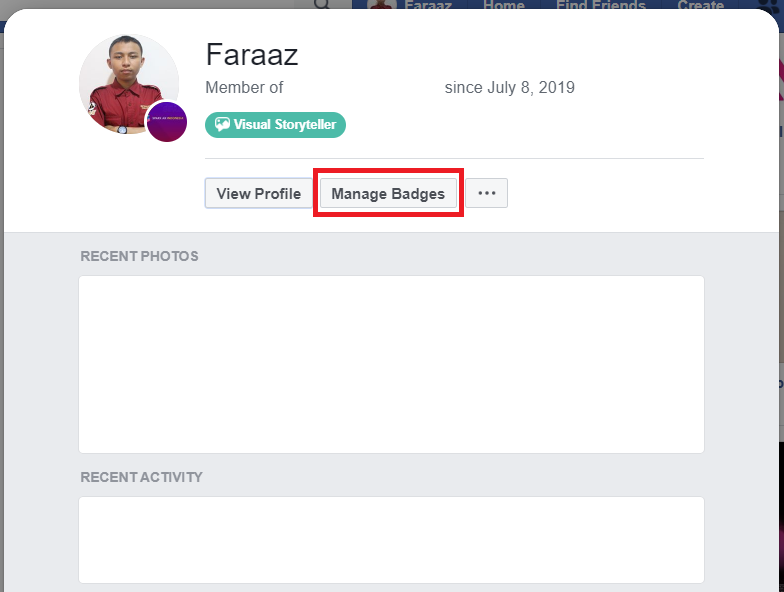Open Faraaz profile link in top navigation
Screen dimensions: 784x592
[429, 5]
